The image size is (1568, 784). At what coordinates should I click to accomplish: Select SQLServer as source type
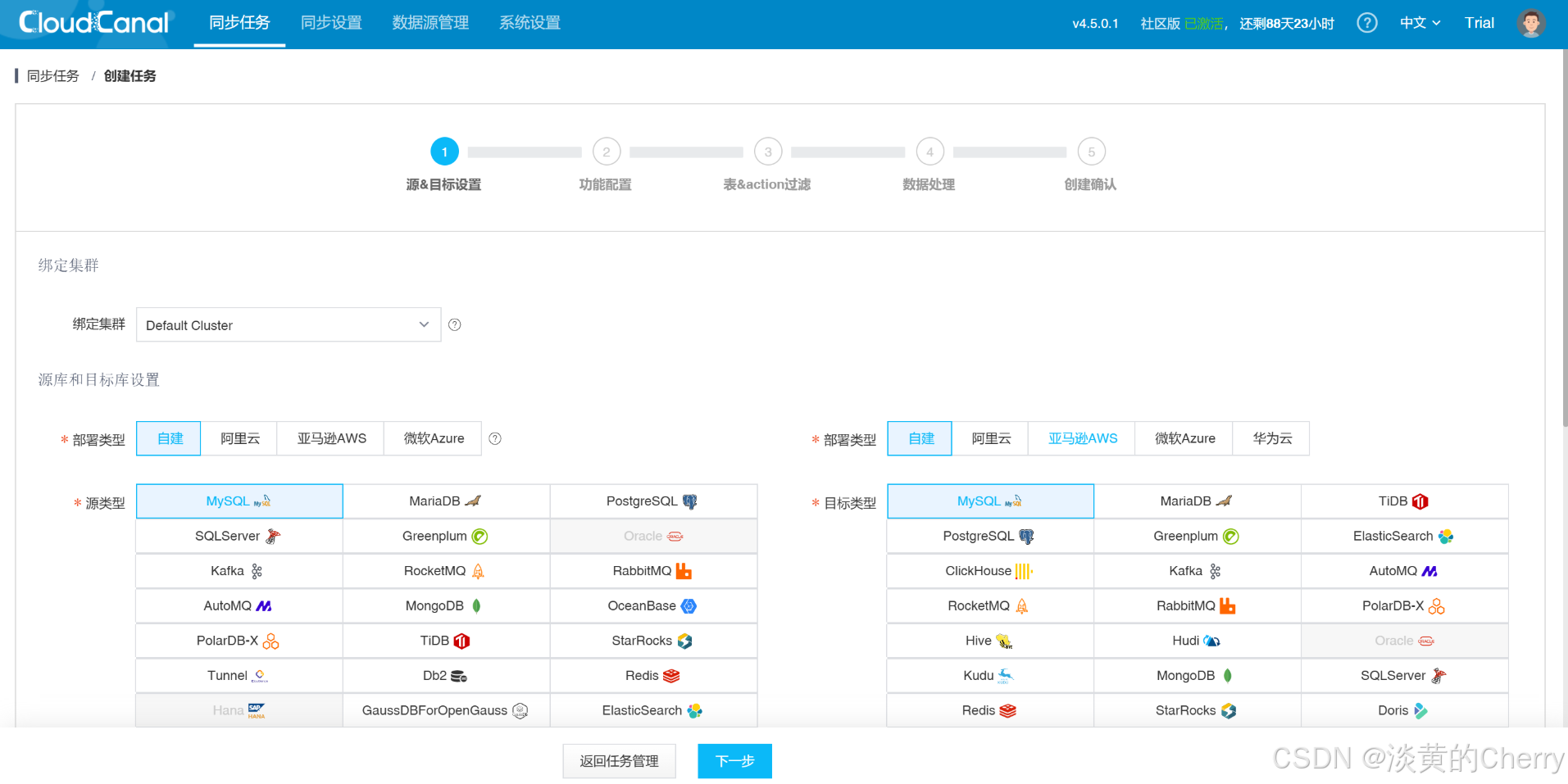239,537
